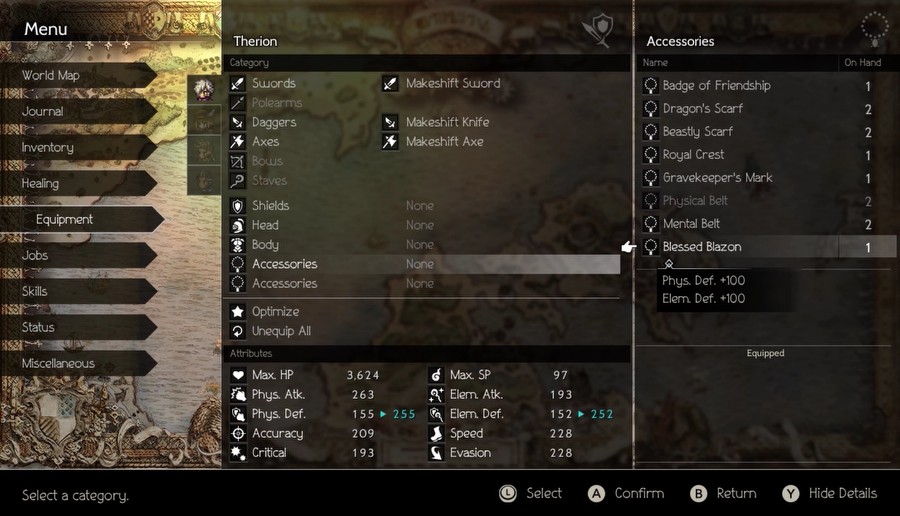The height and width of the screenshot is (516, 900).
Task: Click the Daggers category icon
Action: click(238, 122)
